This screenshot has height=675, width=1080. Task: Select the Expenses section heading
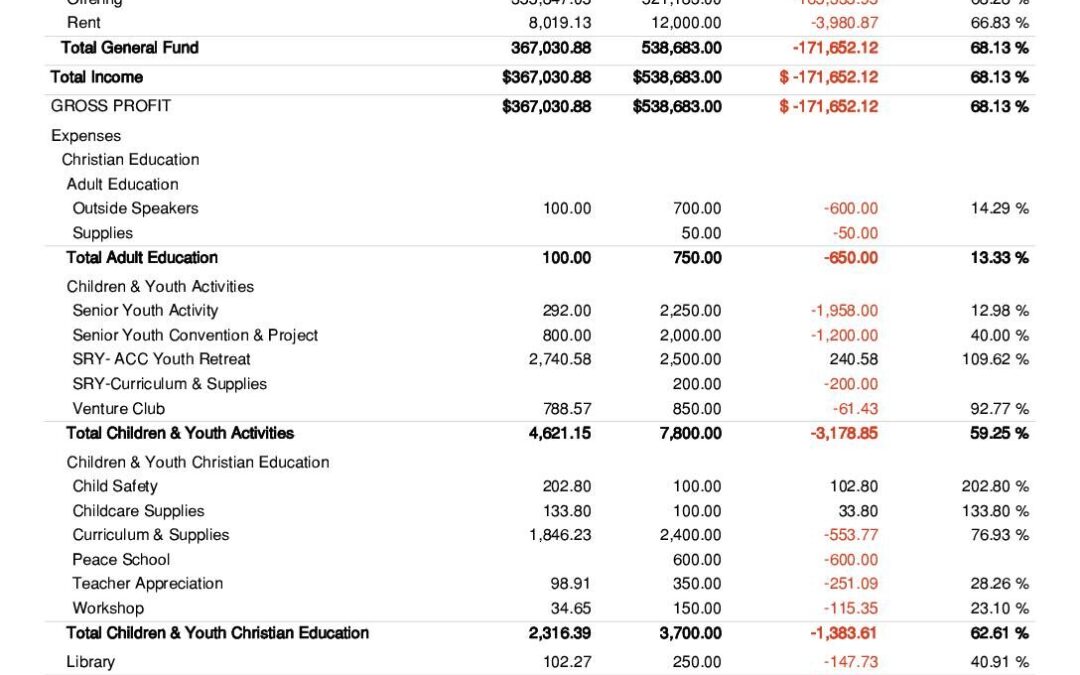pos(85,136)
